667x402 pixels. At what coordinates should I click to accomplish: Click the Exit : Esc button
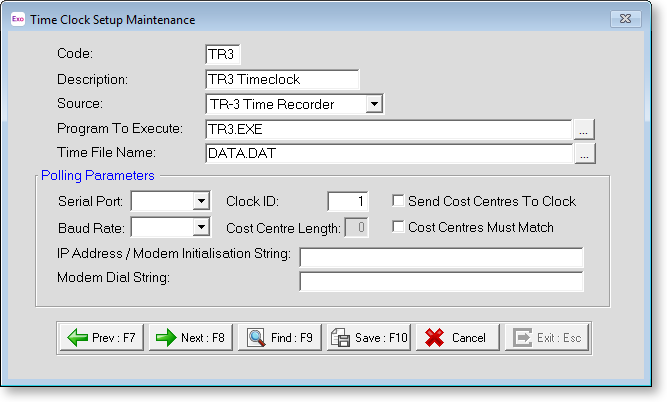point(547,338)
